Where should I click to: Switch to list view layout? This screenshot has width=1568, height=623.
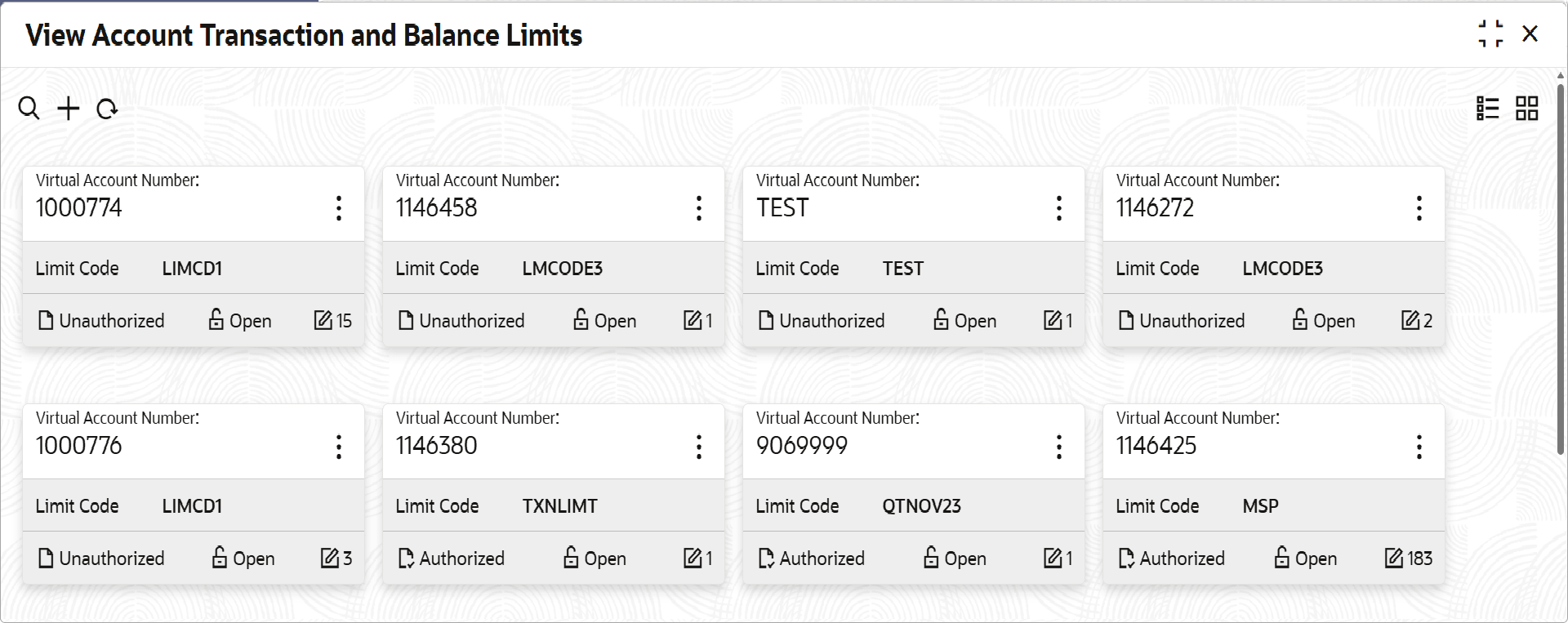point(1488,108)
